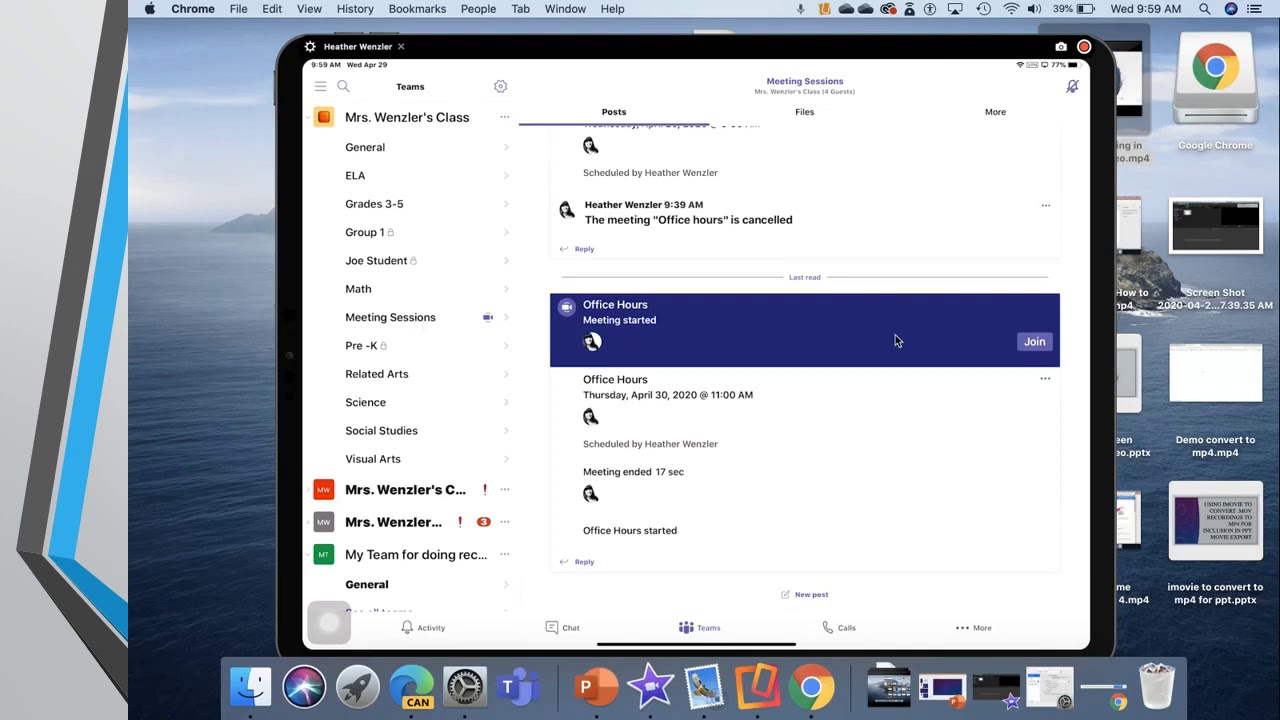Open Chat in the bottom bar
The width and height of the screenshot is (1280, 720).
click(x=562, y=628)
